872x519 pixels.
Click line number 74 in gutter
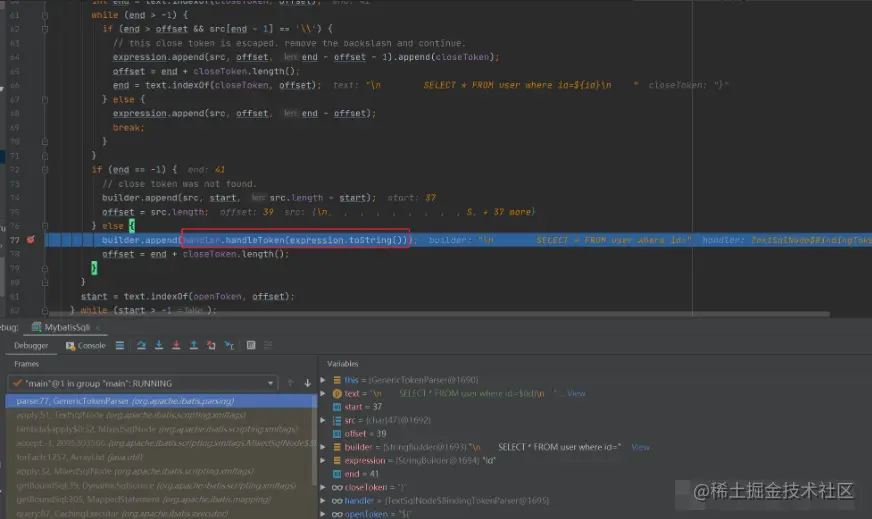(x=14, y=197)
